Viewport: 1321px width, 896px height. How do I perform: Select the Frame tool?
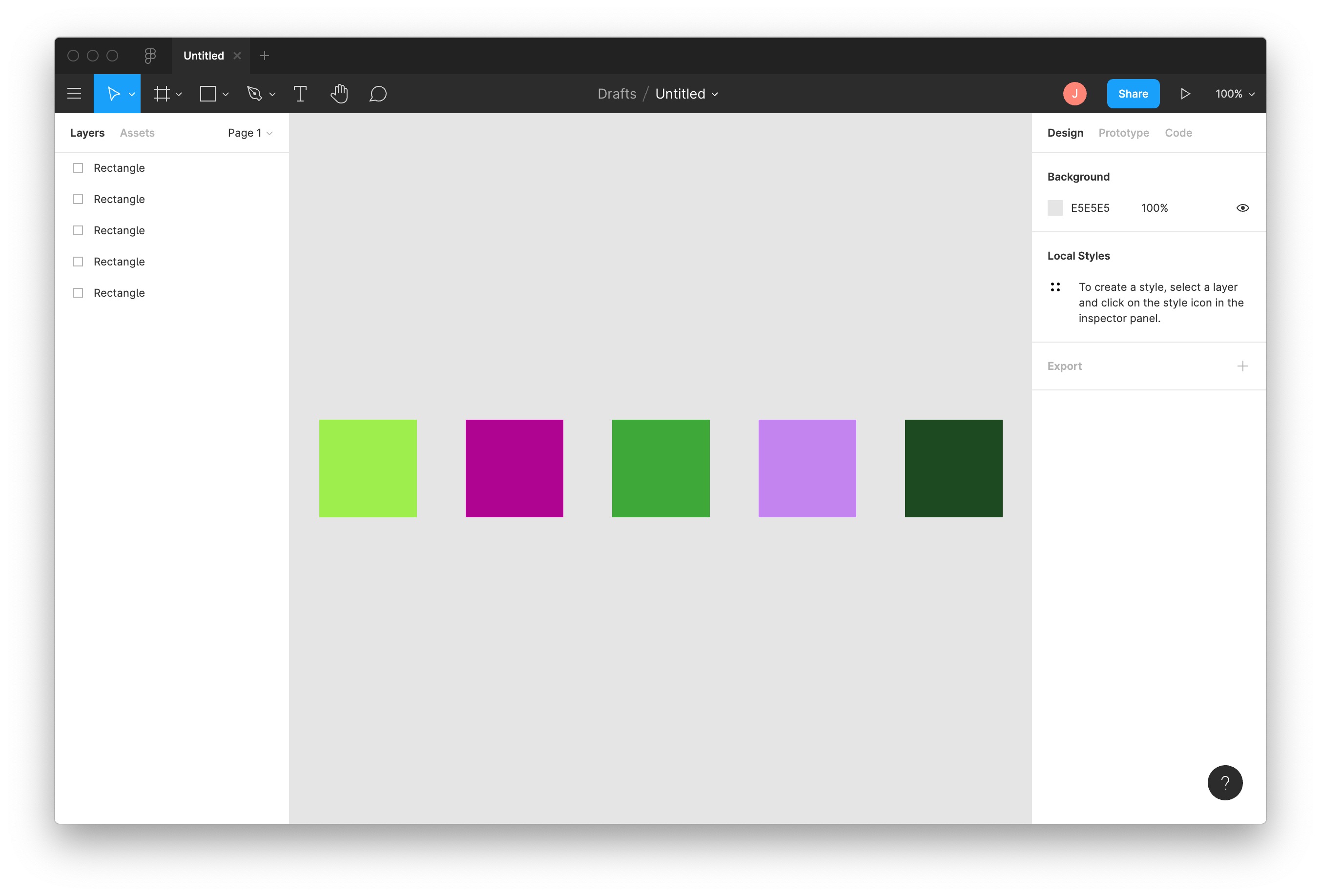click(x=162, y=94)
